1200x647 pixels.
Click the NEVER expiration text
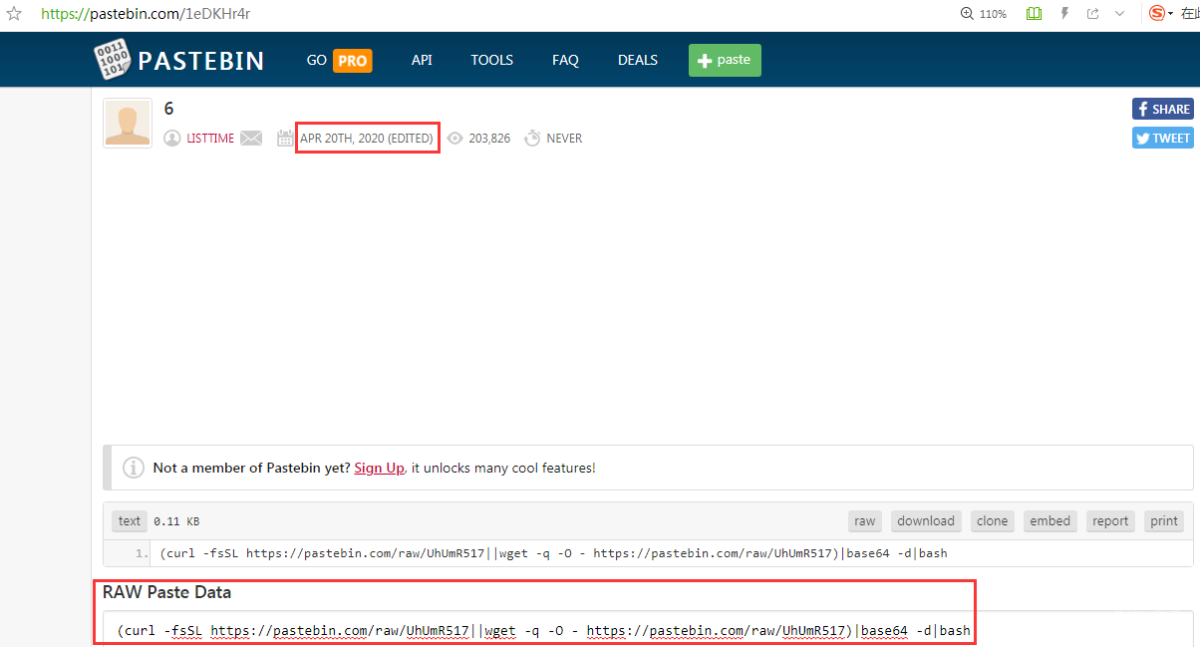564,138
